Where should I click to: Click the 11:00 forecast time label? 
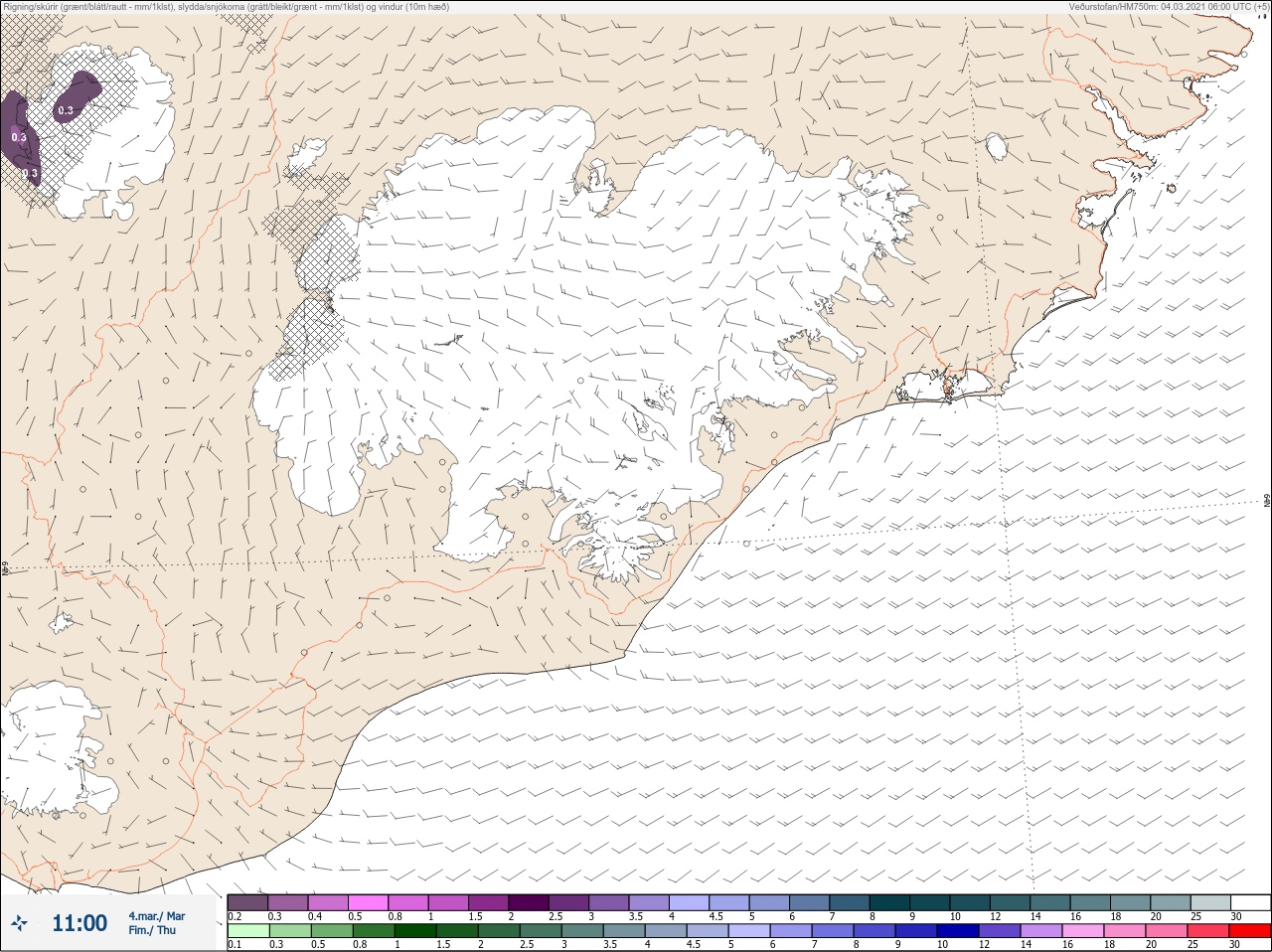pos(79,923)
